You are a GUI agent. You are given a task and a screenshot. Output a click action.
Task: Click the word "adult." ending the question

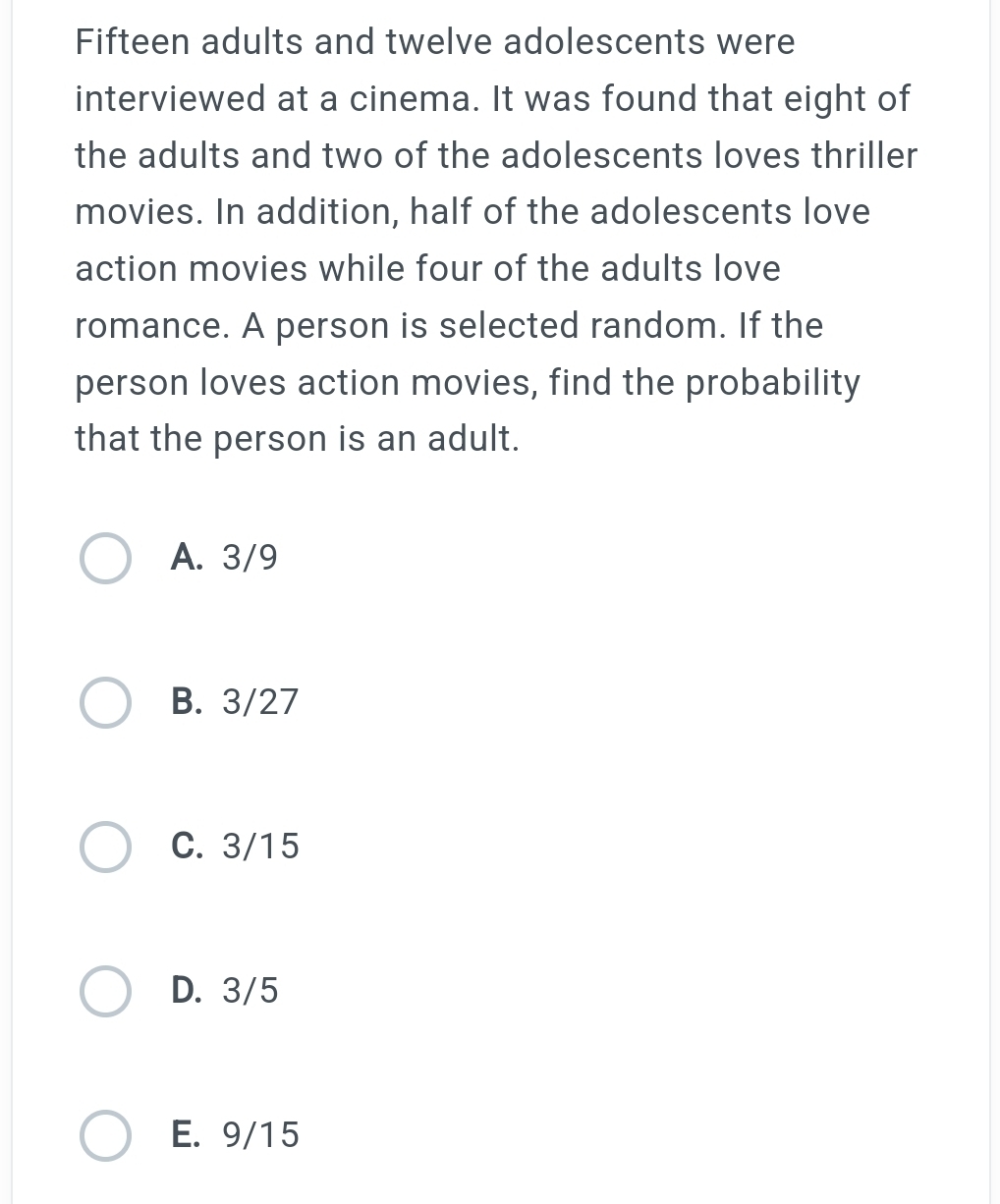[473, 439]
